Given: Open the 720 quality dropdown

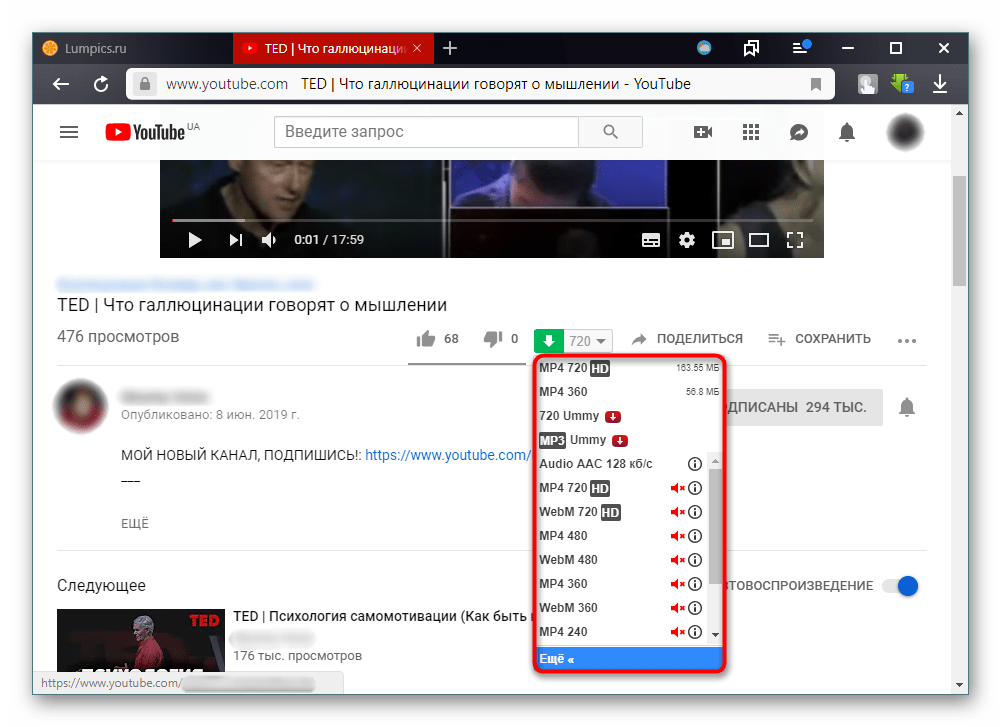Looking at the screenshot, I should pos(588,341).
